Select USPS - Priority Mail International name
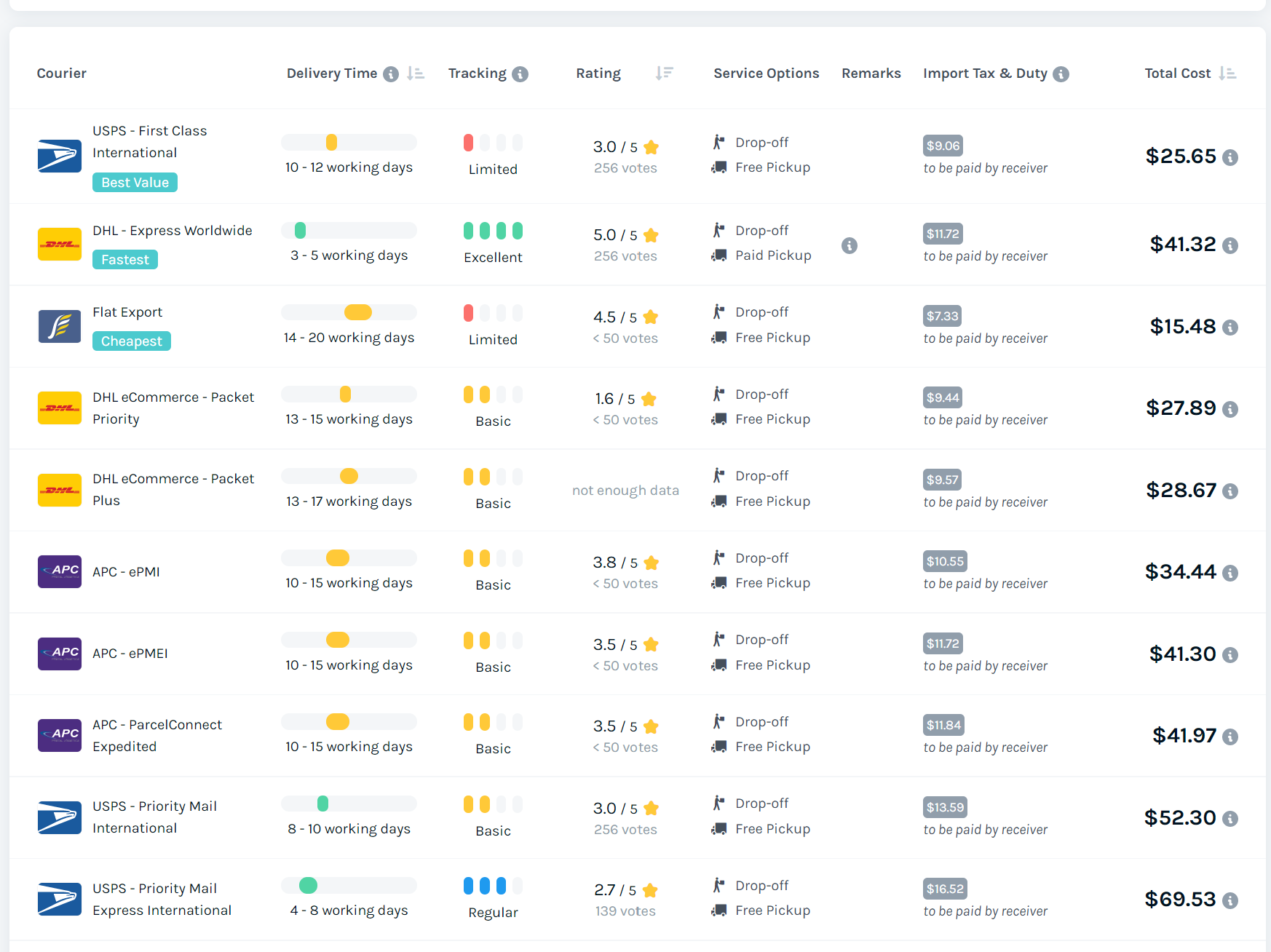This screenshot has height=952, width=1271. [154, 817]
